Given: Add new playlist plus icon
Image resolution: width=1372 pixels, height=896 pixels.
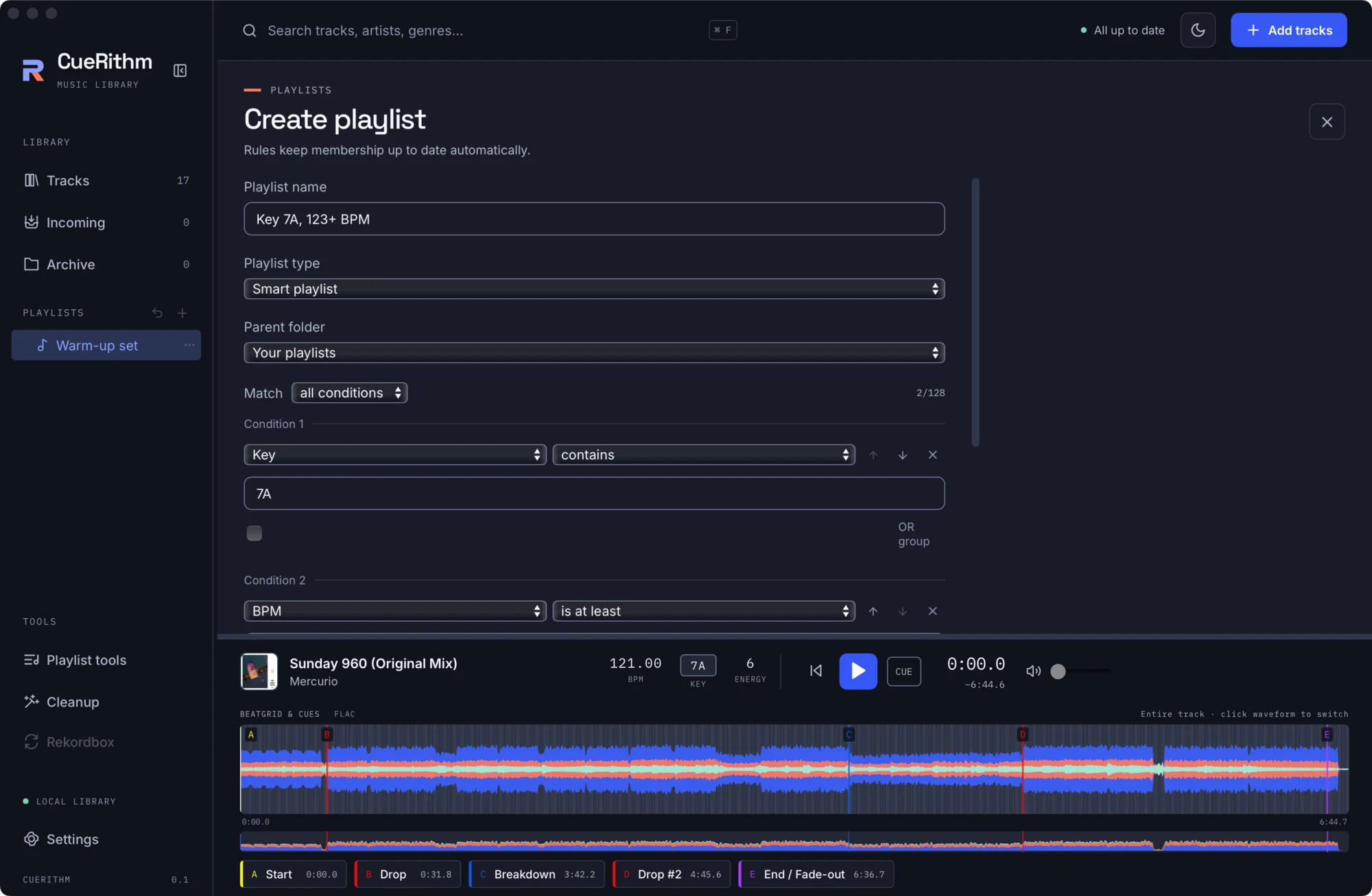Looking at the screenshot, I should coord(182,313).
